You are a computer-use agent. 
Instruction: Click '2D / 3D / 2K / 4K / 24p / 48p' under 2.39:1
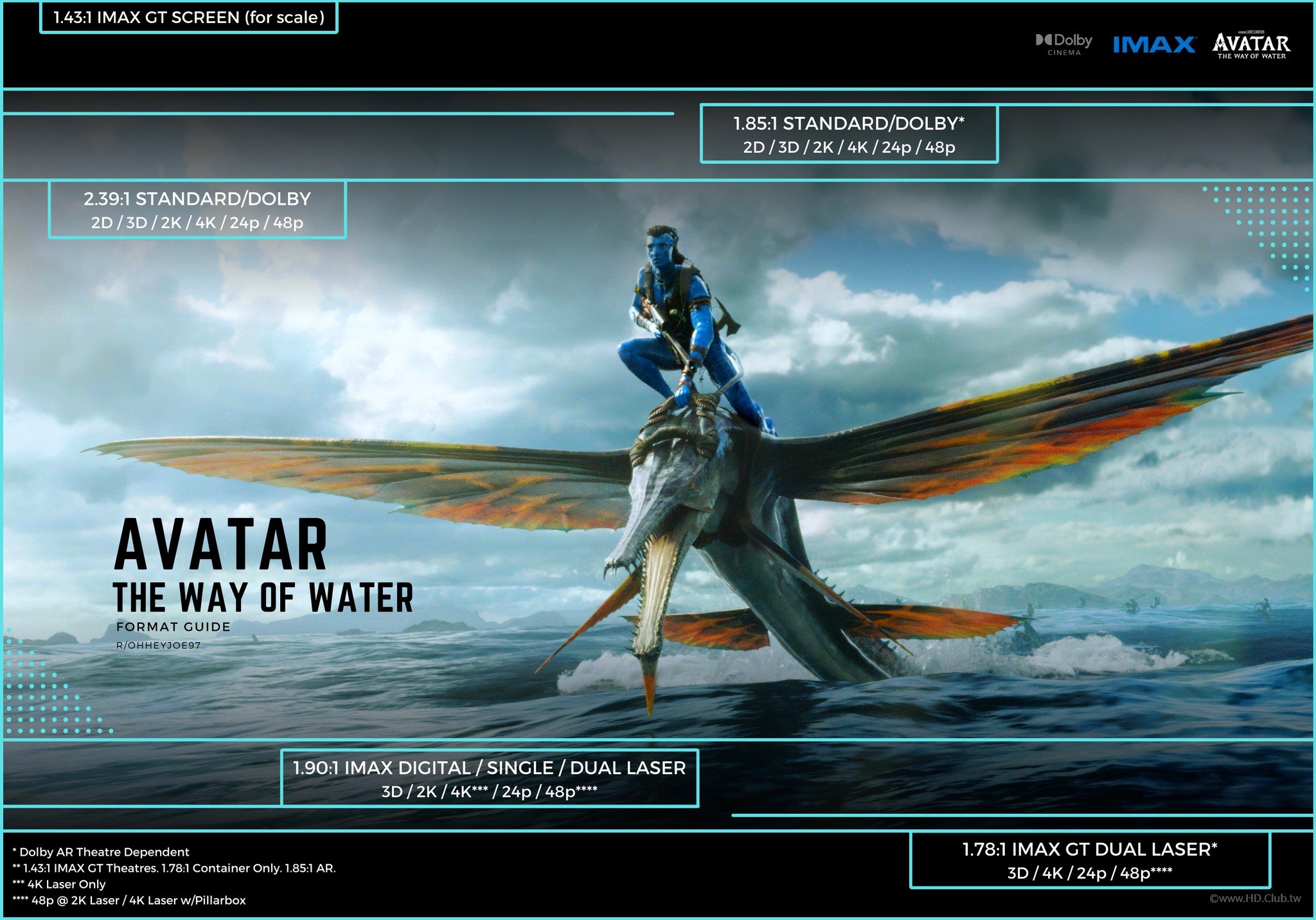[x=197, y=223]
